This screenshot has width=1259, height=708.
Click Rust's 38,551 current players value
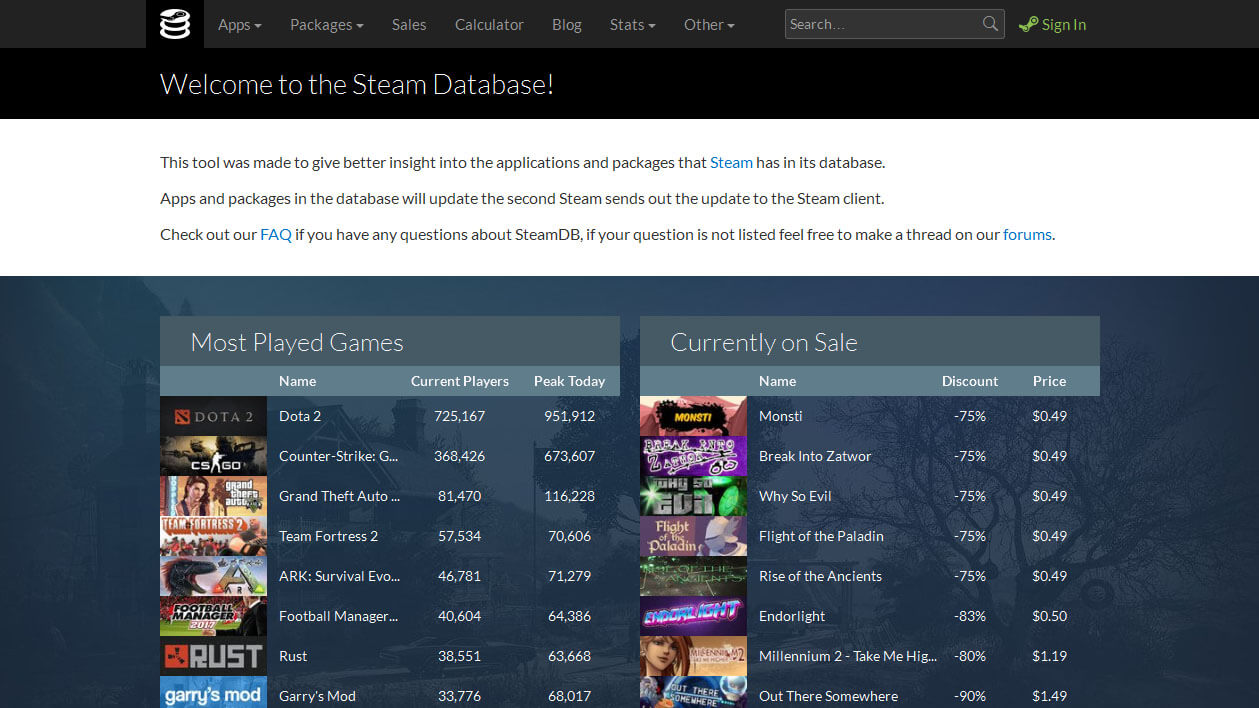click(460, 656)
